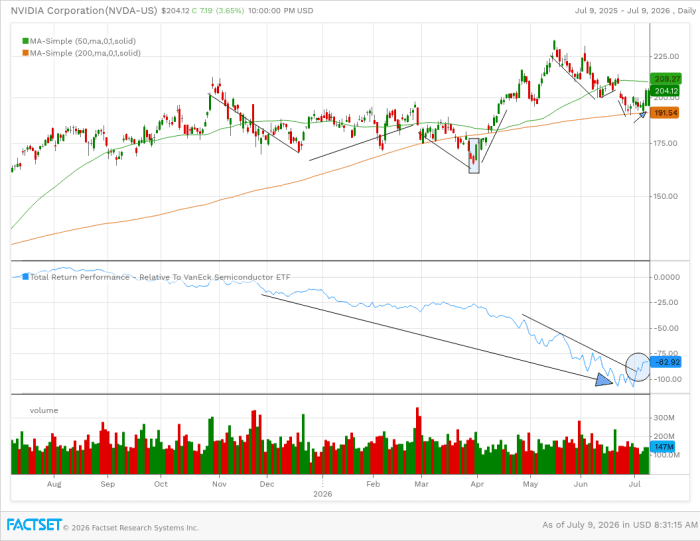Click the © 2026 Factset Research Systems Inc. notice
700x541 pixels.
(131, 528)
